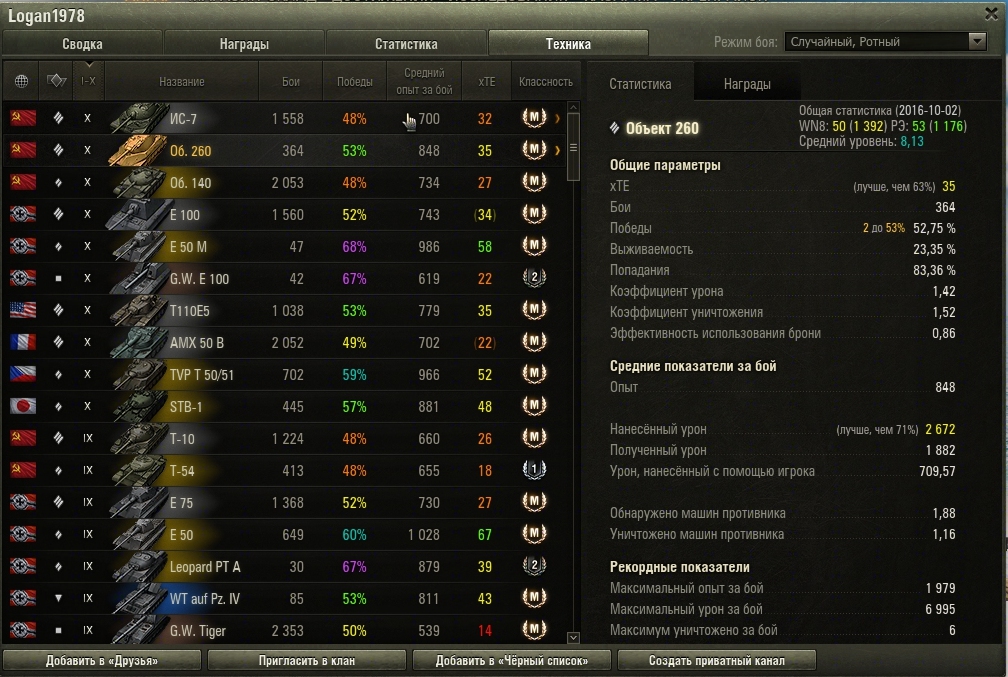Click Добавить в «Чёрный список» button
This screenshot has width=1008, height=677.
click(x=512, y=660)
